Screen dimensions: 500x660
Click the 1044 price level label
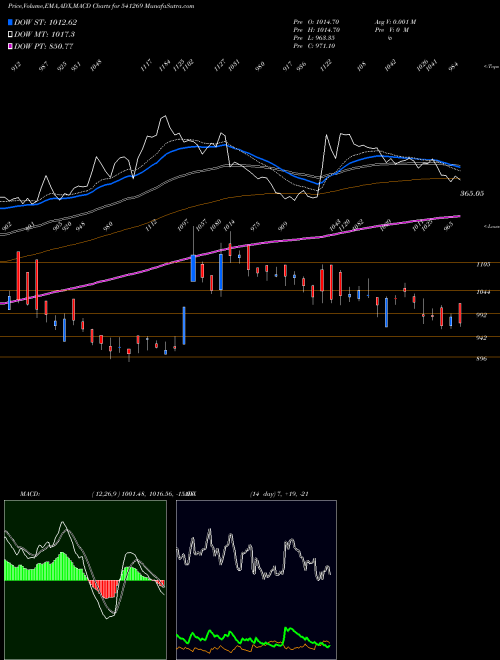pos(483,292)
